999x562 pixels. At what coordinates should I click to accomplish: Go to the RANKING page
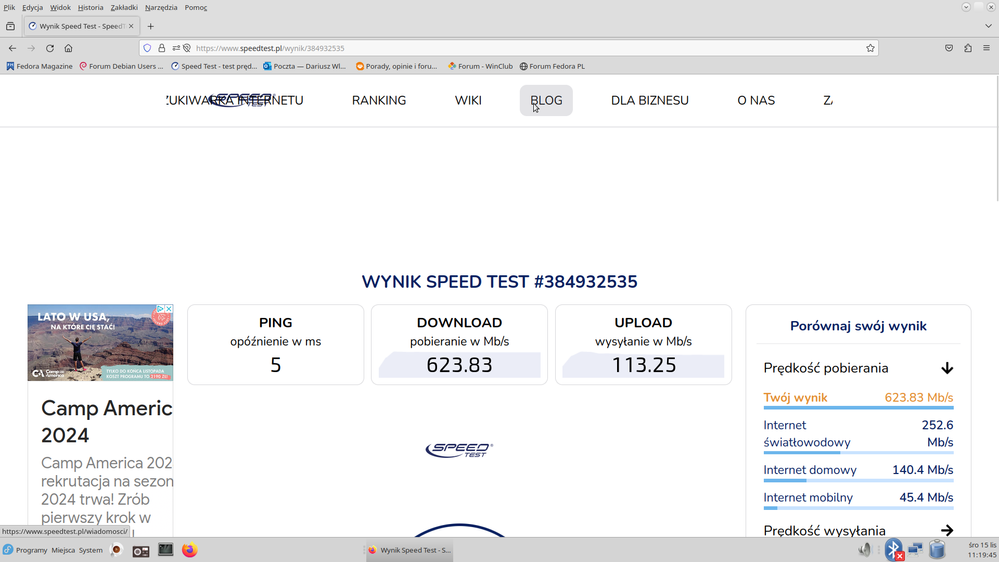click(379, 101)
